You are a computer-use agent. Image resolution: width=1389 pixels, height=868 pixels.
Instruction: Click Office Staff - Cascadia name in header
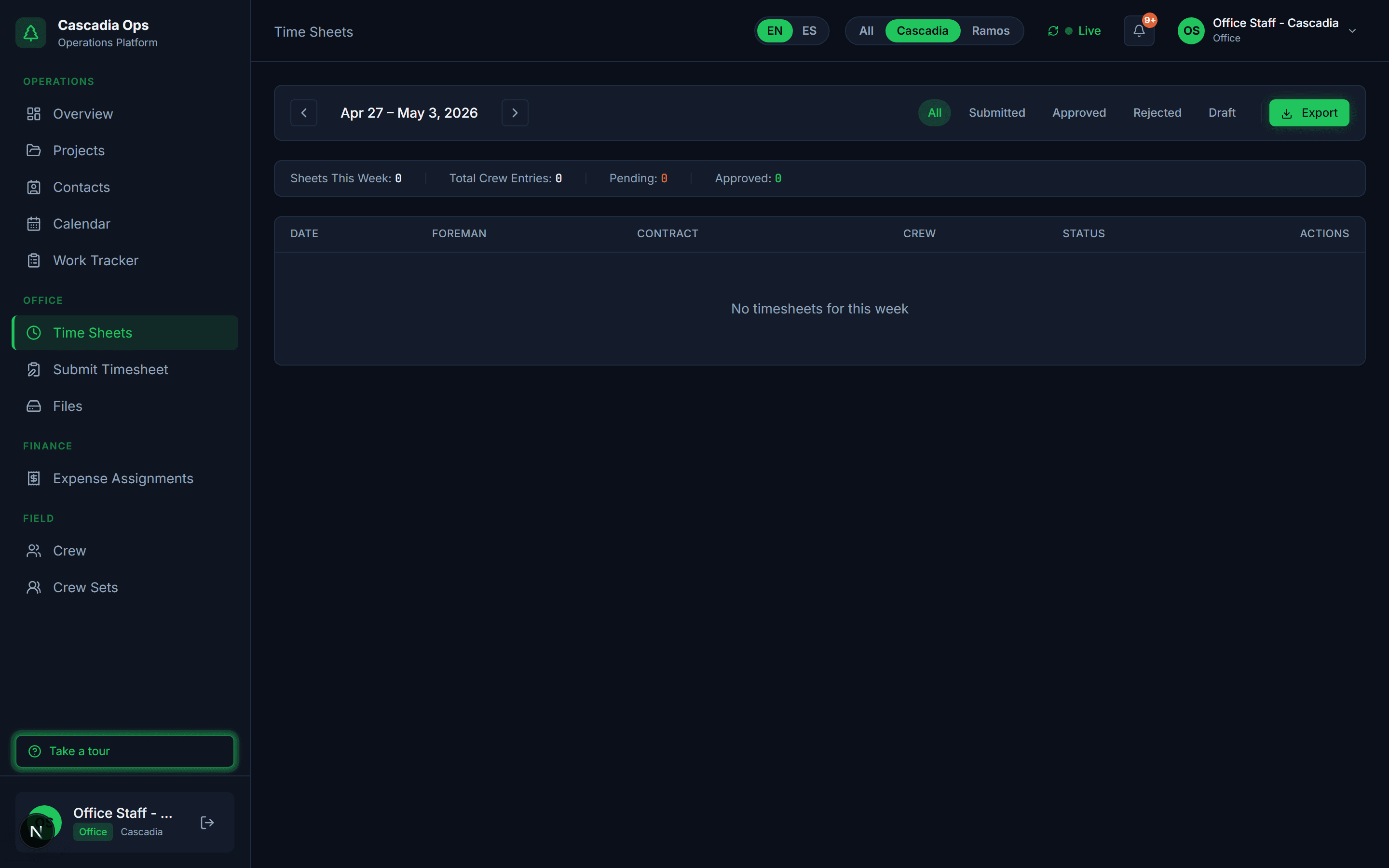point(1275,23)
